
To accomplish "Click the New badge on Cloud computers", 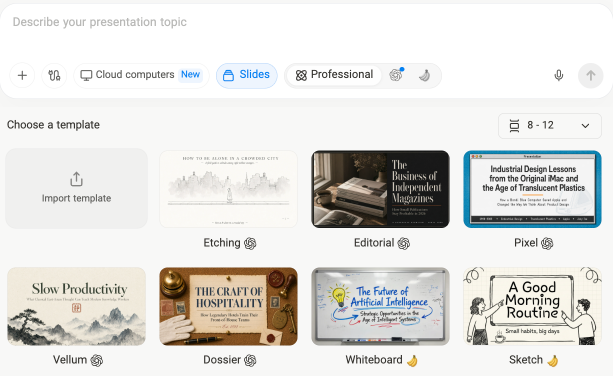I will click(190, 75).
